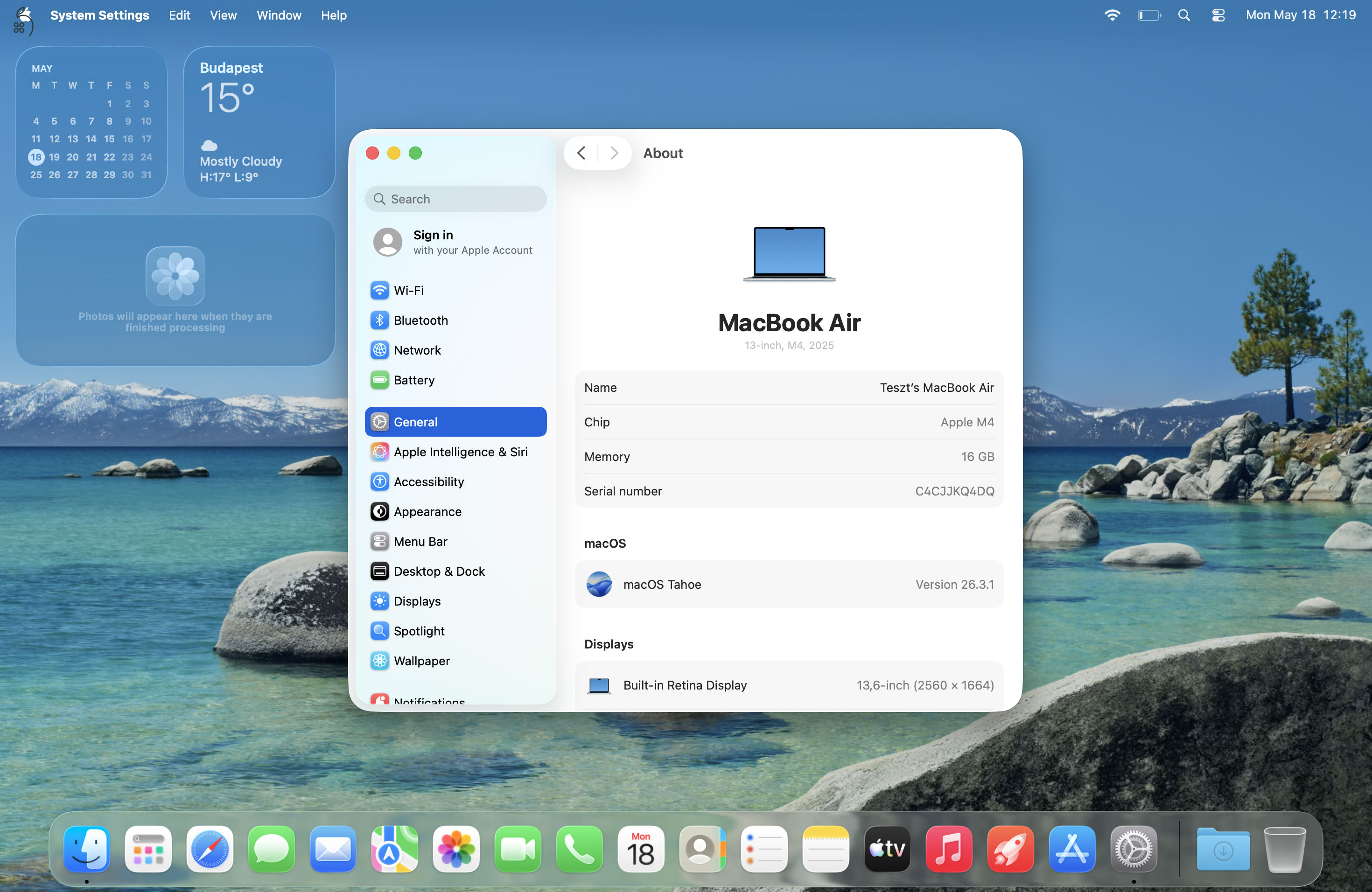Open Control Center in menu bar
This screenshot has height=892, width=1372.
tap(1218, 15)
